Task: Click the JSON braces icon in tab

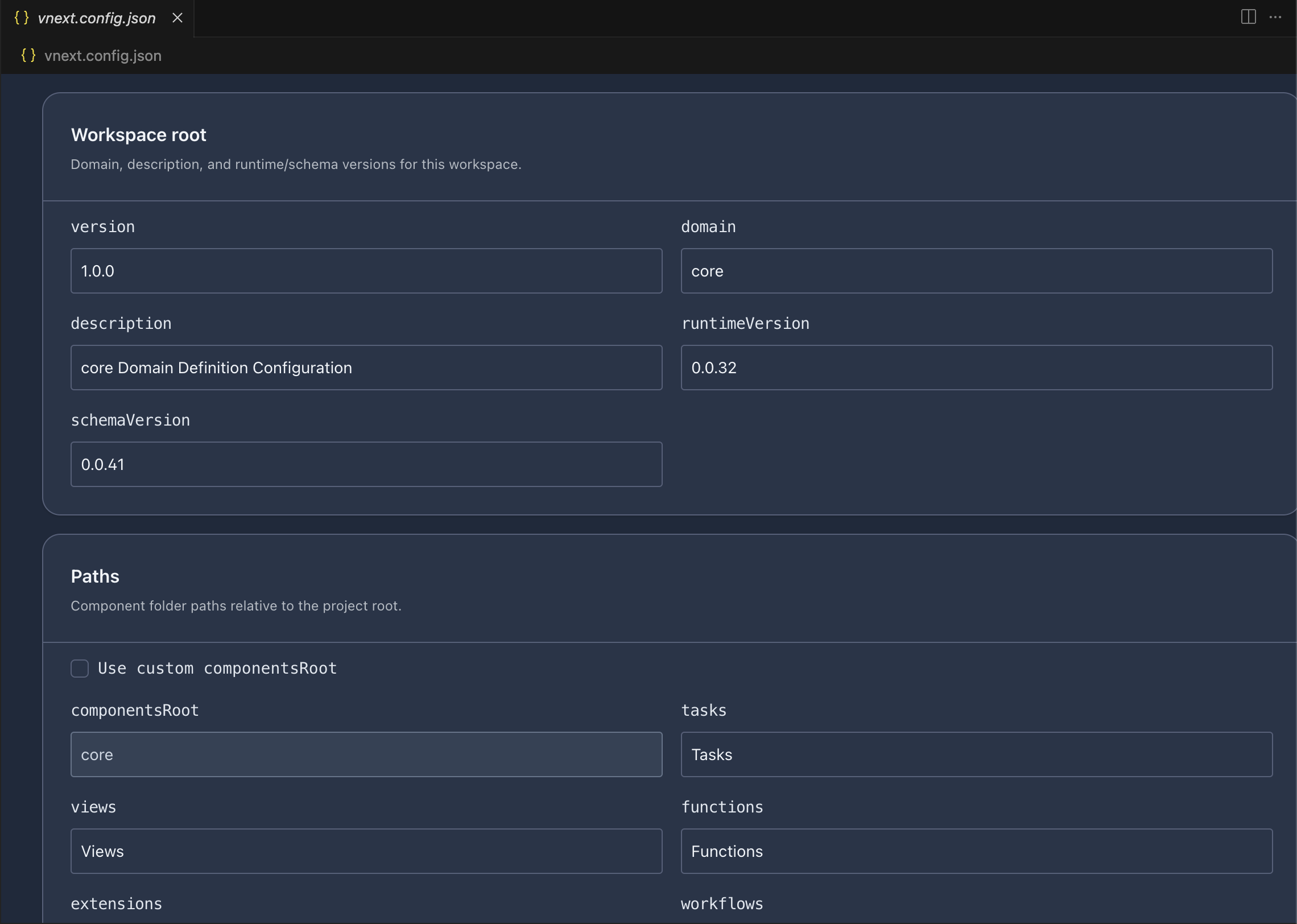Action: 22,18
